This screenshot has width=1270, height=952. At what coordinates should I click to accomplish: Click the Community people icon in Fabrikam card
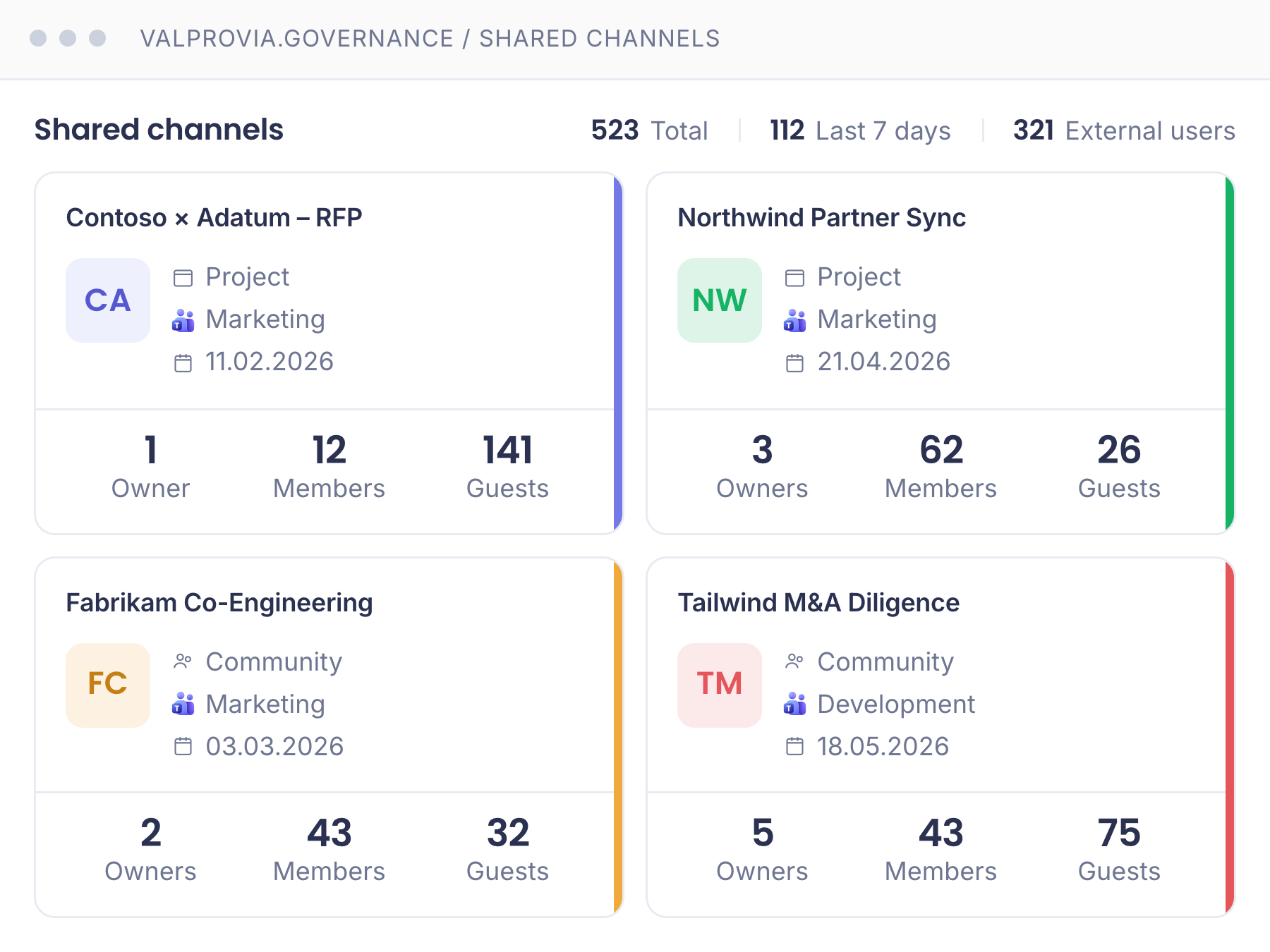click(183, 661)
